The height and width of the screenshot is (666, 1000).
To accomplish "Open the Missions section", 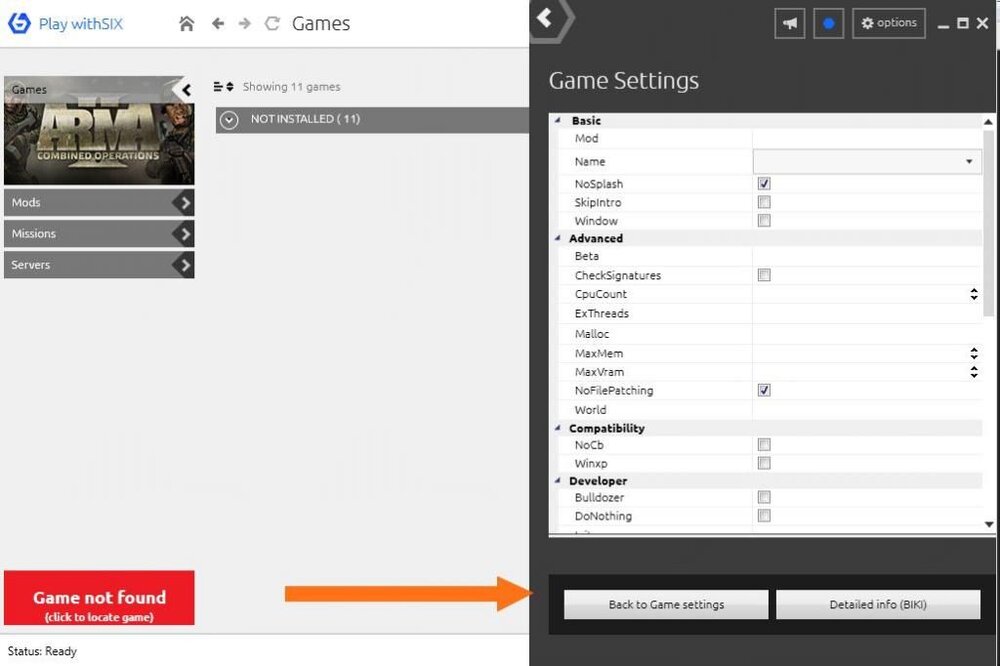I will (99, 234).
